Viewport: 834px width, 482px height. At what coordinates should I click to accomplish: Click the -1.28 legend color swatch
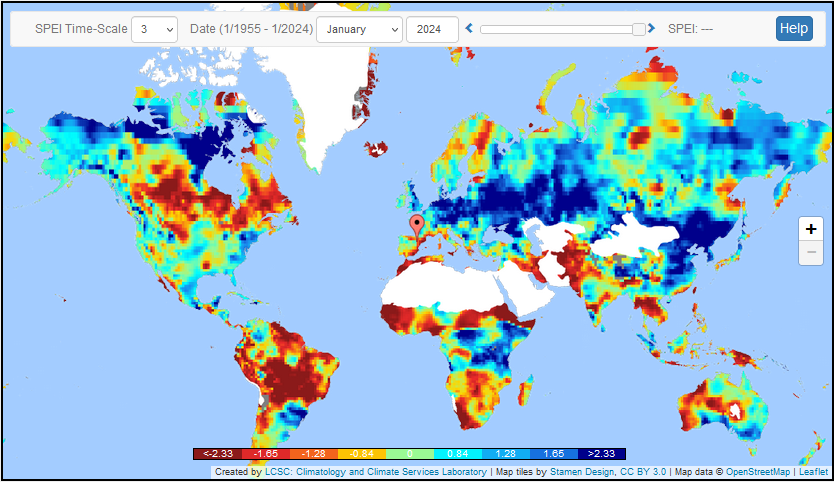pos(314,454)
